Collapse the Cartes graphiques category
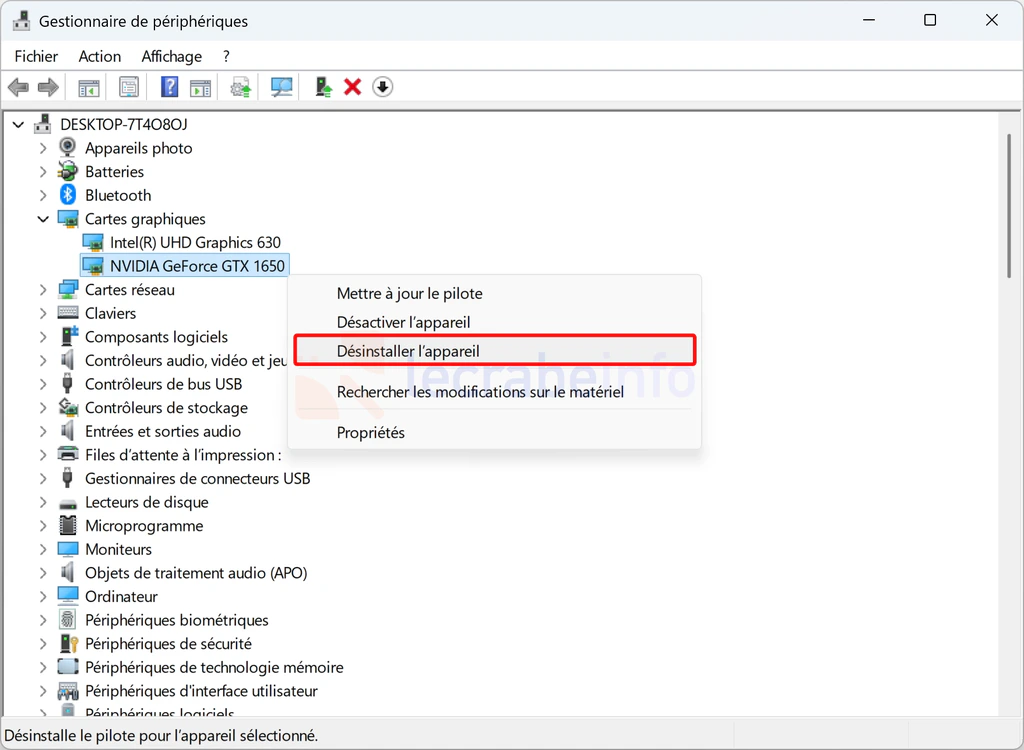1024x750 pixels. coord(43,219)
